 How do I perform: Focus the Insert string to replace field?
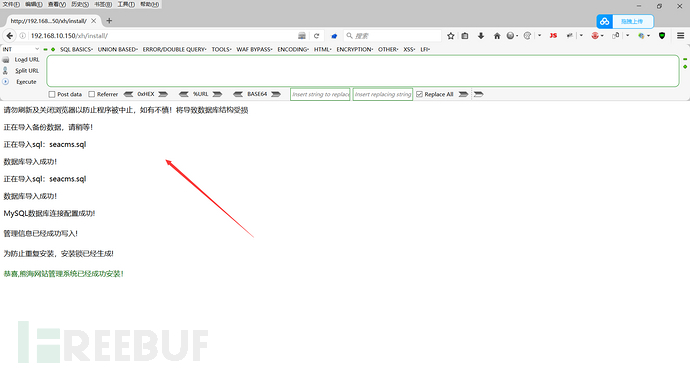tap(320, 94)
